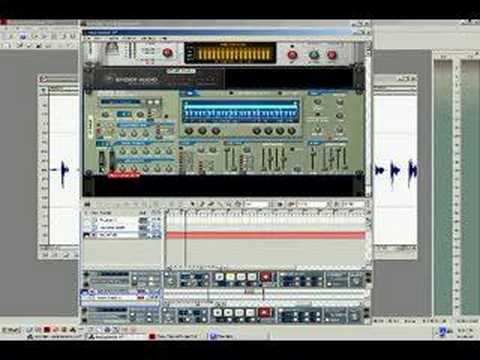The image size is (480, 360).
Task: Click the red record button in upper transport panel
Action: pos(266,277)
